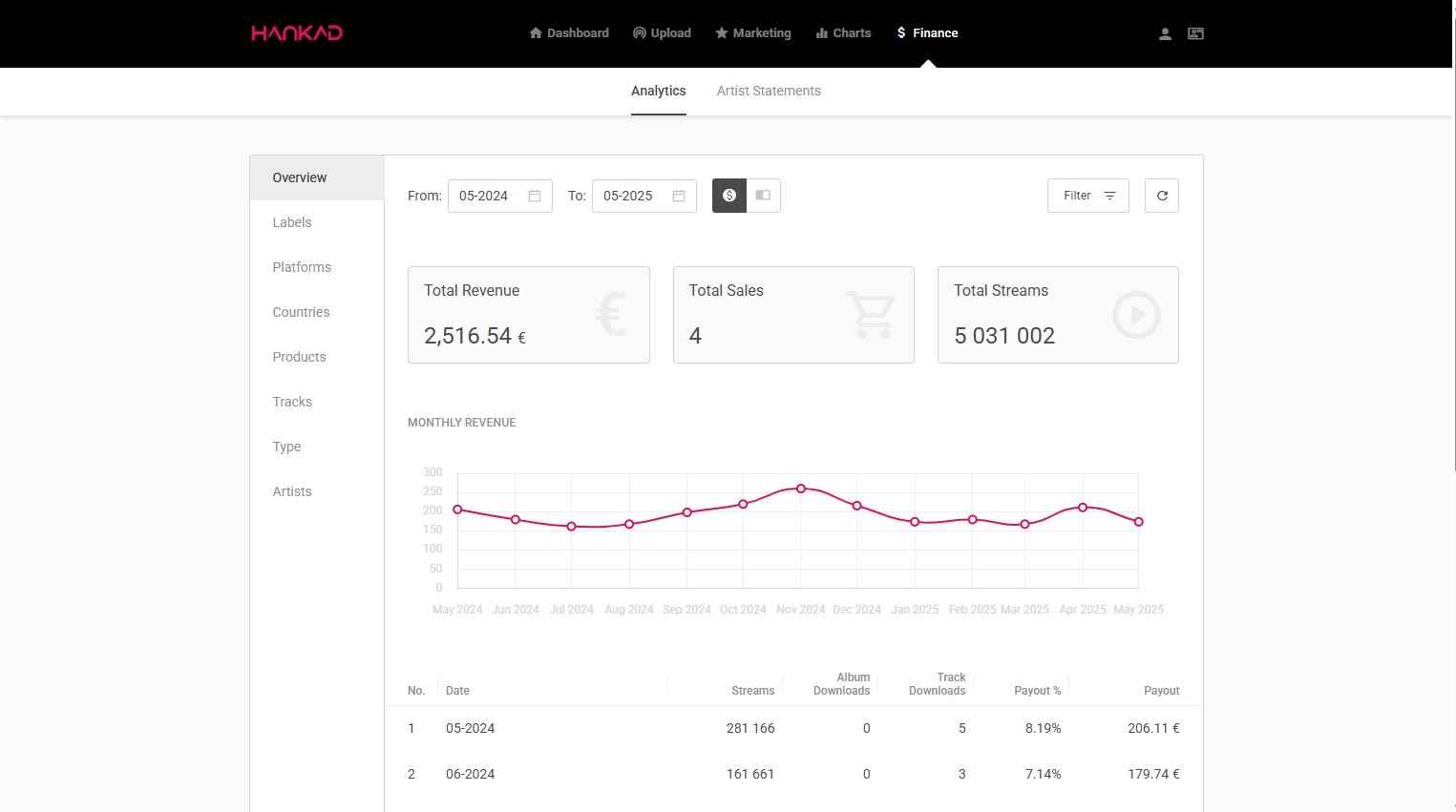The height and width of the screenshot is (812, 1456).
Task: Select Countries in the sidebar
Action: [317, 312]
